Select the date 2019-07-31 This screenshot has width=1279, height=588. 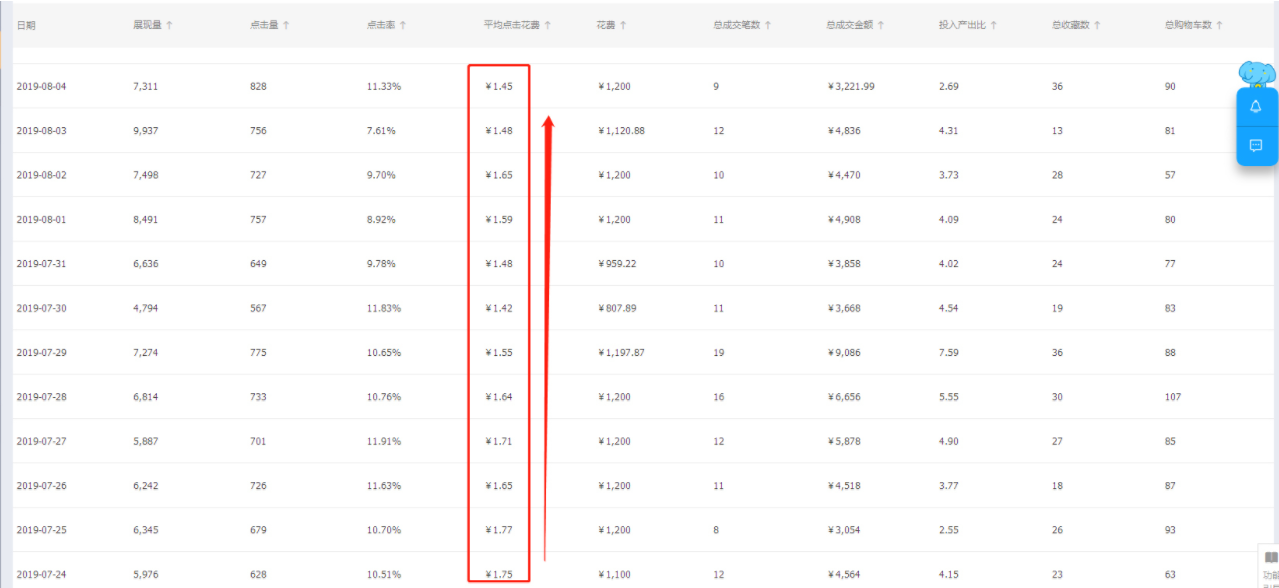tap(41, 264)
